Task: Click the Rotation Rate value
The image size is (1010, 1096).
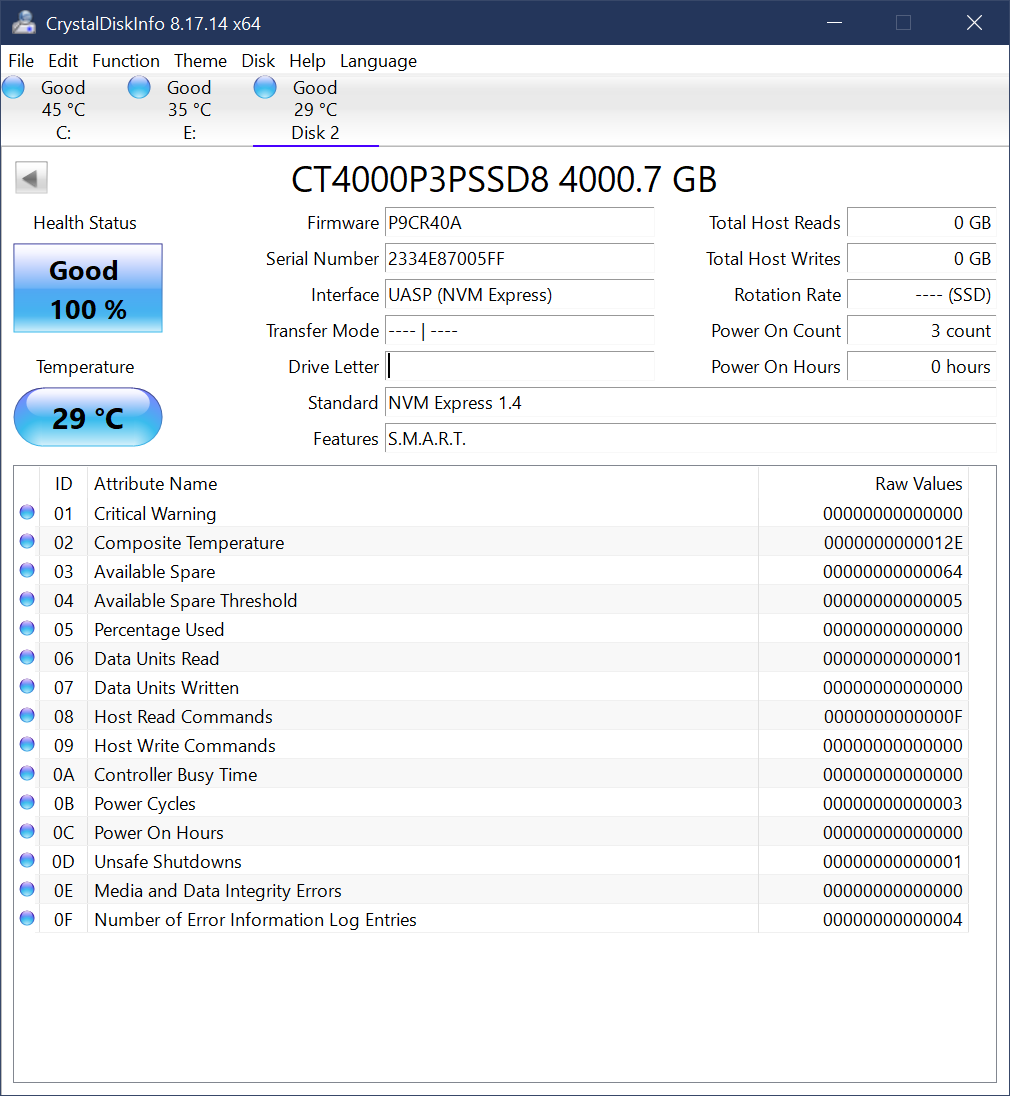Action: (922, 295)
